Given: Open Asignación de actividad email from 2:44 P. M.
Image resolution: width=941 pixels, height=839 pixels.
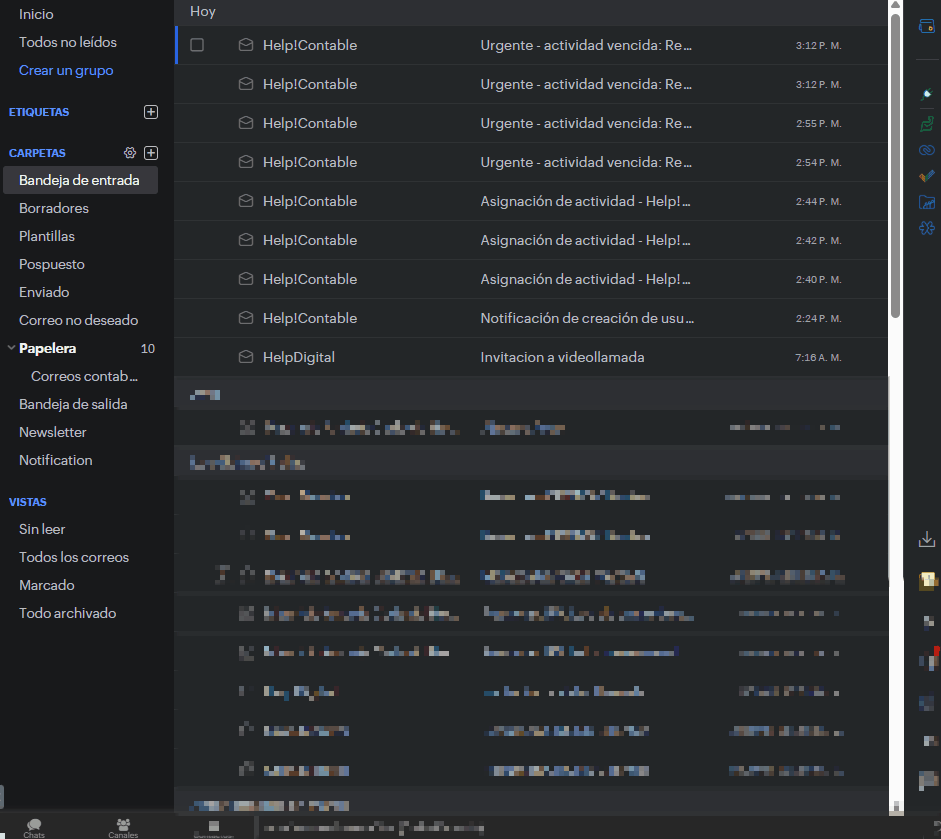Looking at the screenshot, I should [531, 201].
